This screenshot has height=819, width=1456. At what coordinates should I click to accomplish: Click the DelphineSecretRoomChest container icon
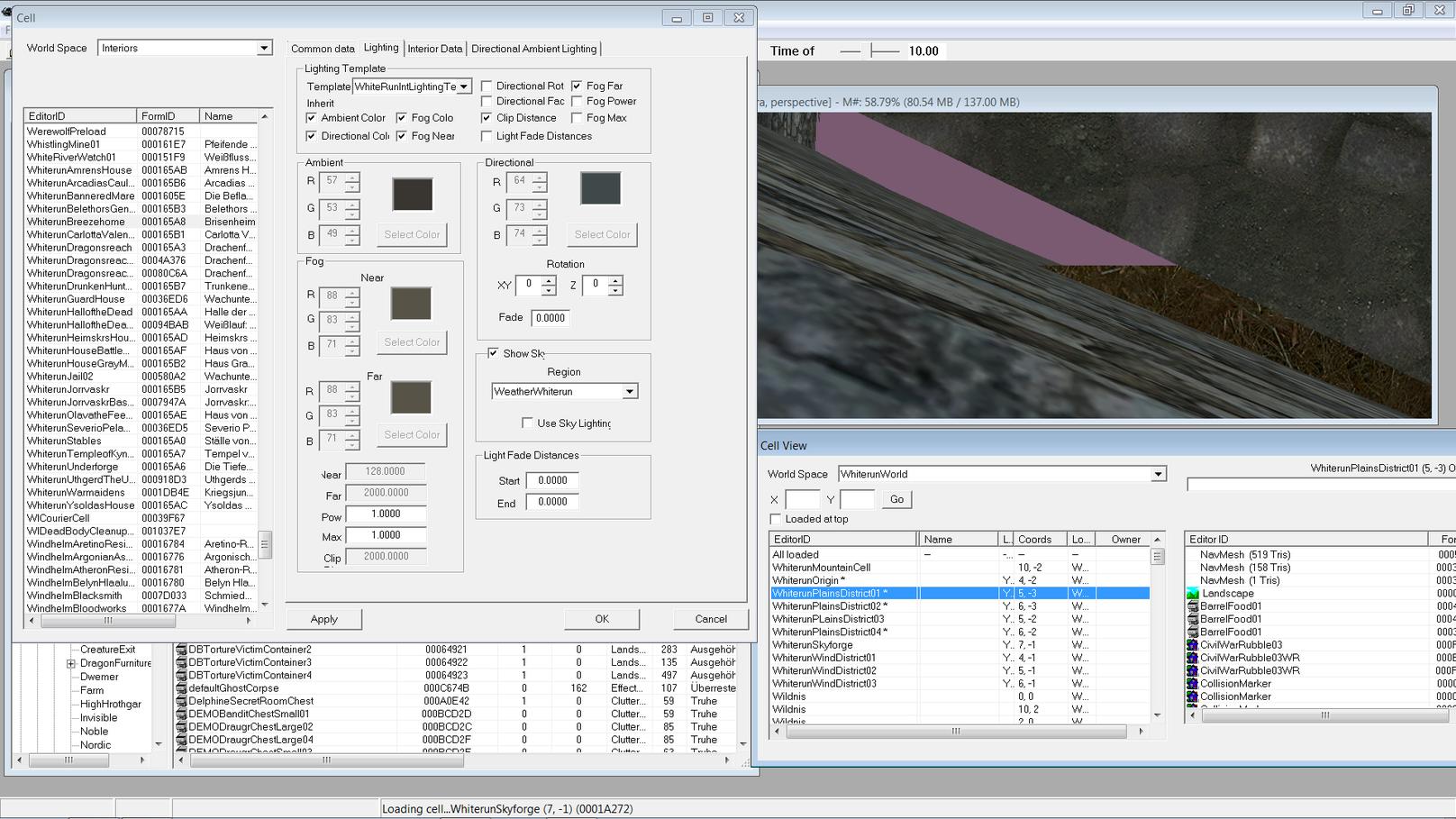coord(181,701)
